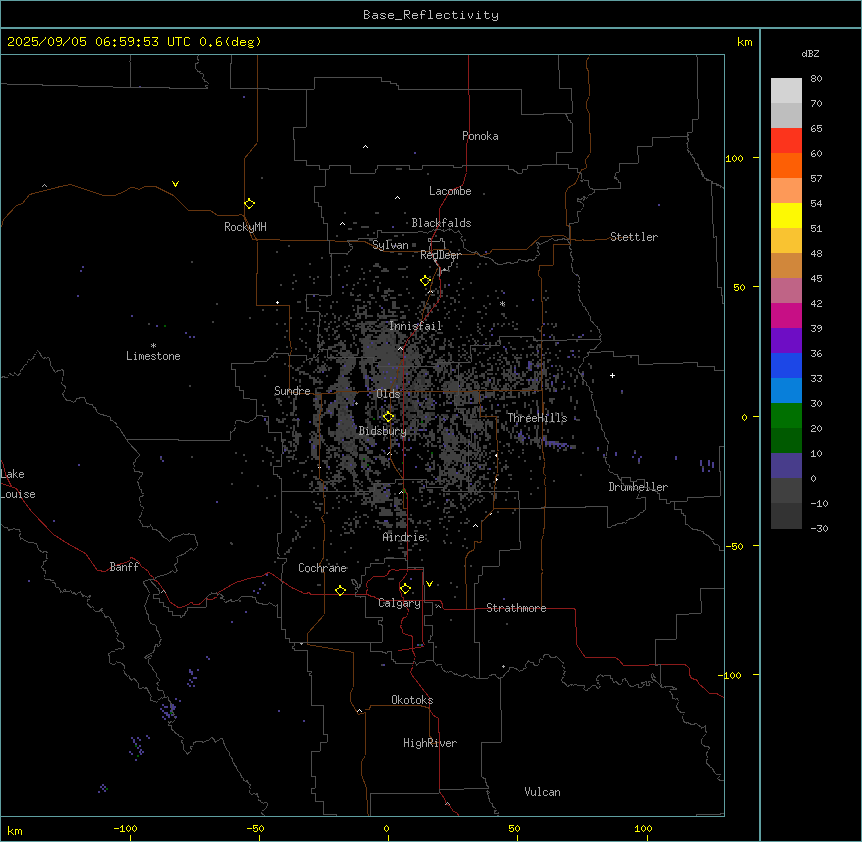Click the Lacombe city label
This screenshot has width=862, height=842.
pyautogui.click(x=450, y=191)
